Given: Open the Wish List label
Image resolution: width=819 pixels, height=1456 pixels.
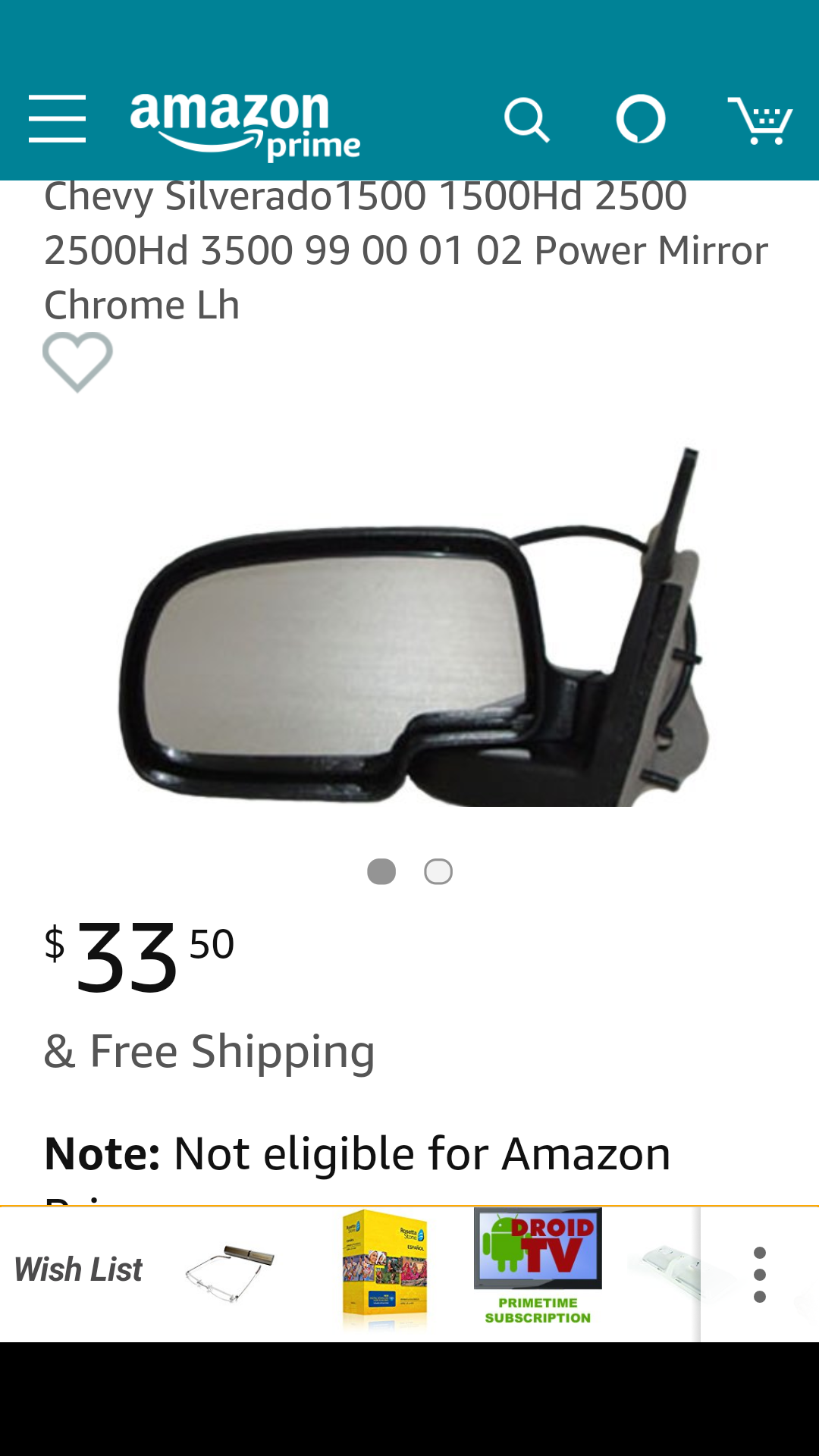Looking at the screenshot, I should [x=79, y=1270].
